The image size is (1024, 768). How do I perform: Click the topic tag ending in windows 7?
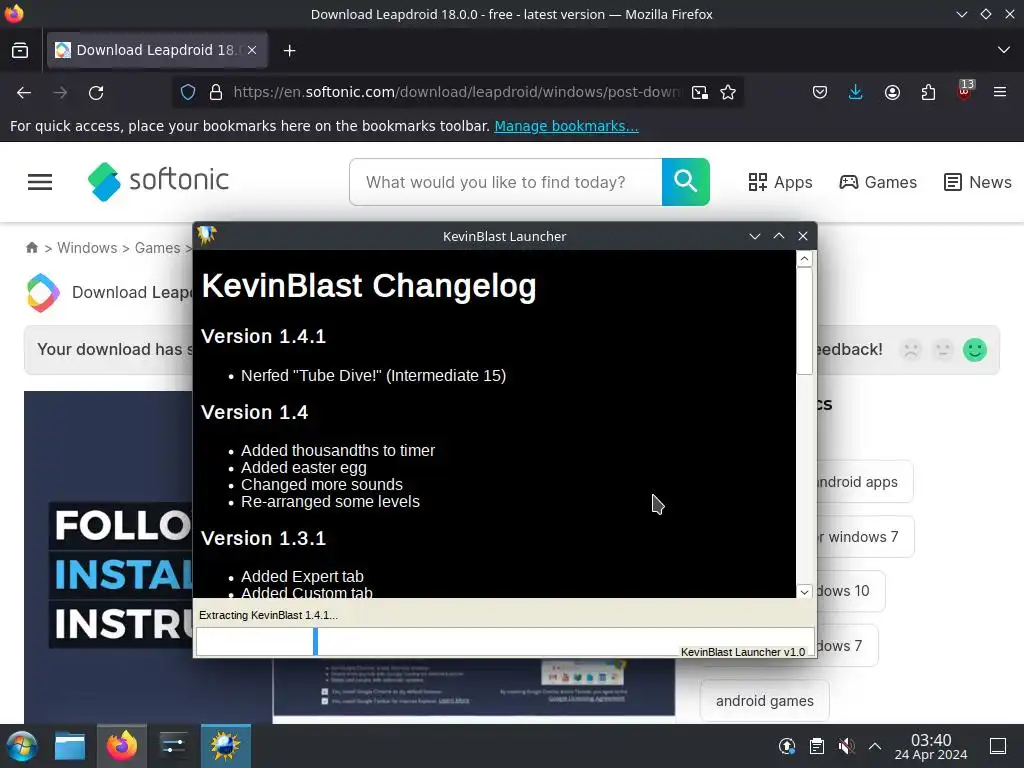(865, 537)
